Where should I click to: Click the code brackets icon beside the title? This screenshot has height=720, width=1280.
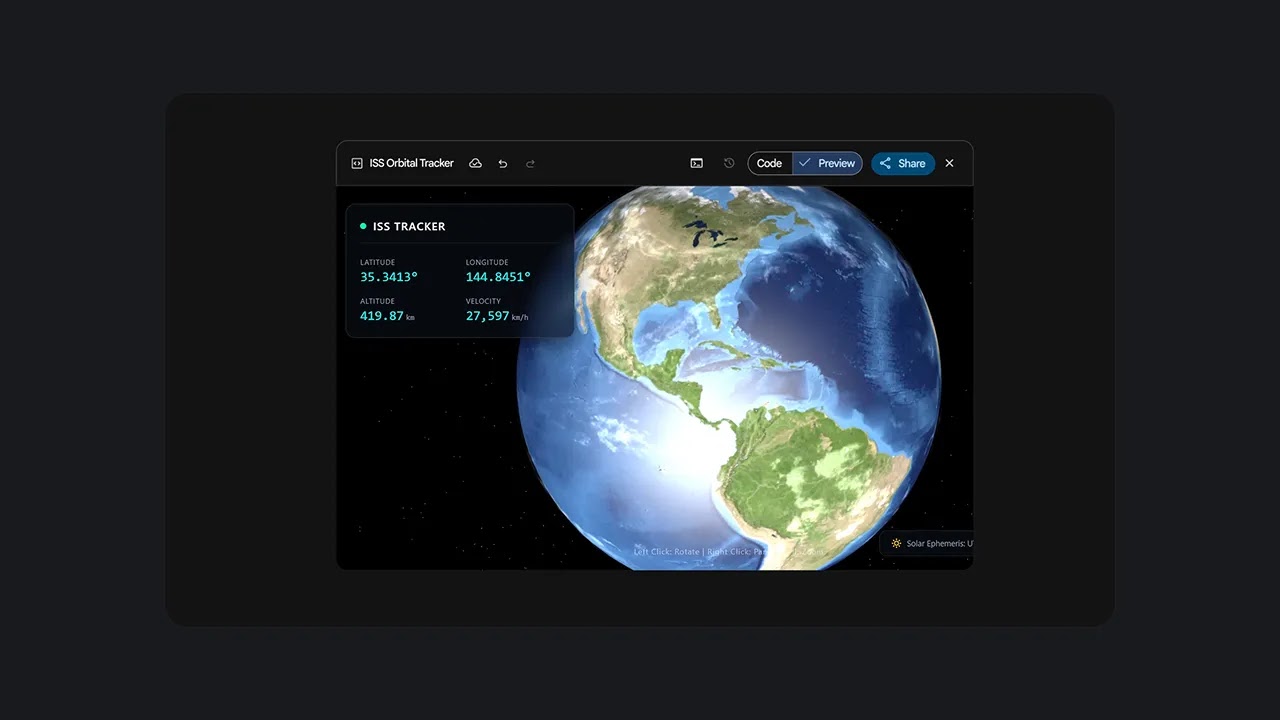[x=357, y=163]
